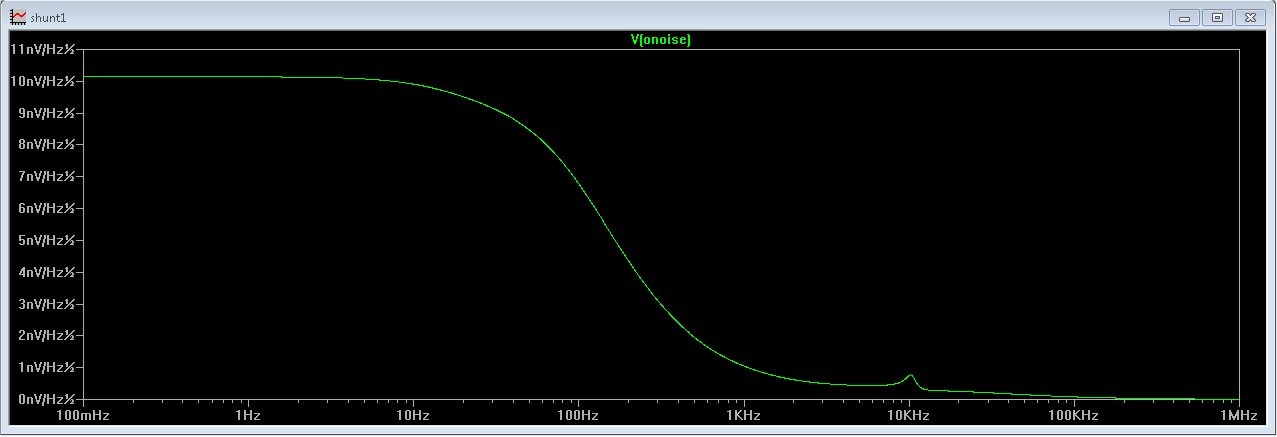Screen dimensions: 1277x437
Task: Select the V(onoise) trace label
Action: (x=660, y=40)
